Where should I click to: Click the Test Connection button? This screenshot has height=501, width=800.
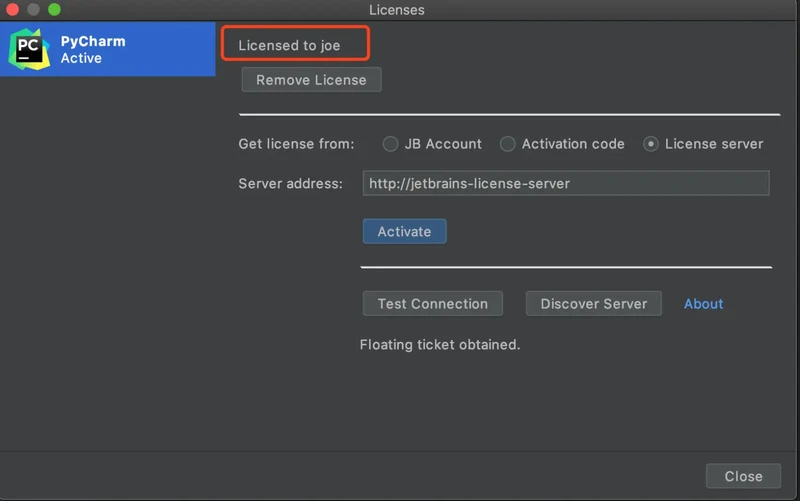coord(432,304)
